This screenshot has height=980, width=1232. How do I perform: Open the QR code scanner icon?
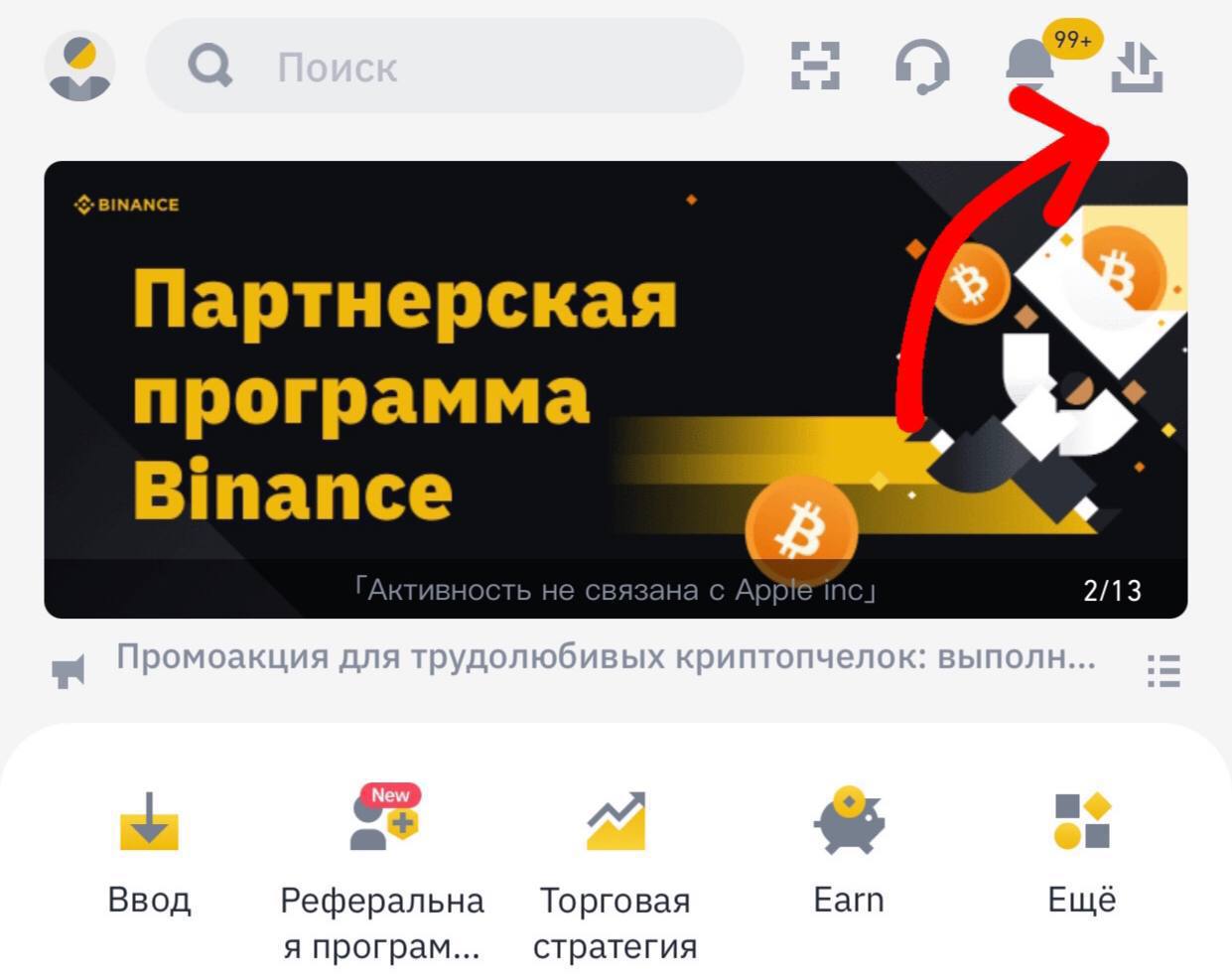[x=815, y=67]
